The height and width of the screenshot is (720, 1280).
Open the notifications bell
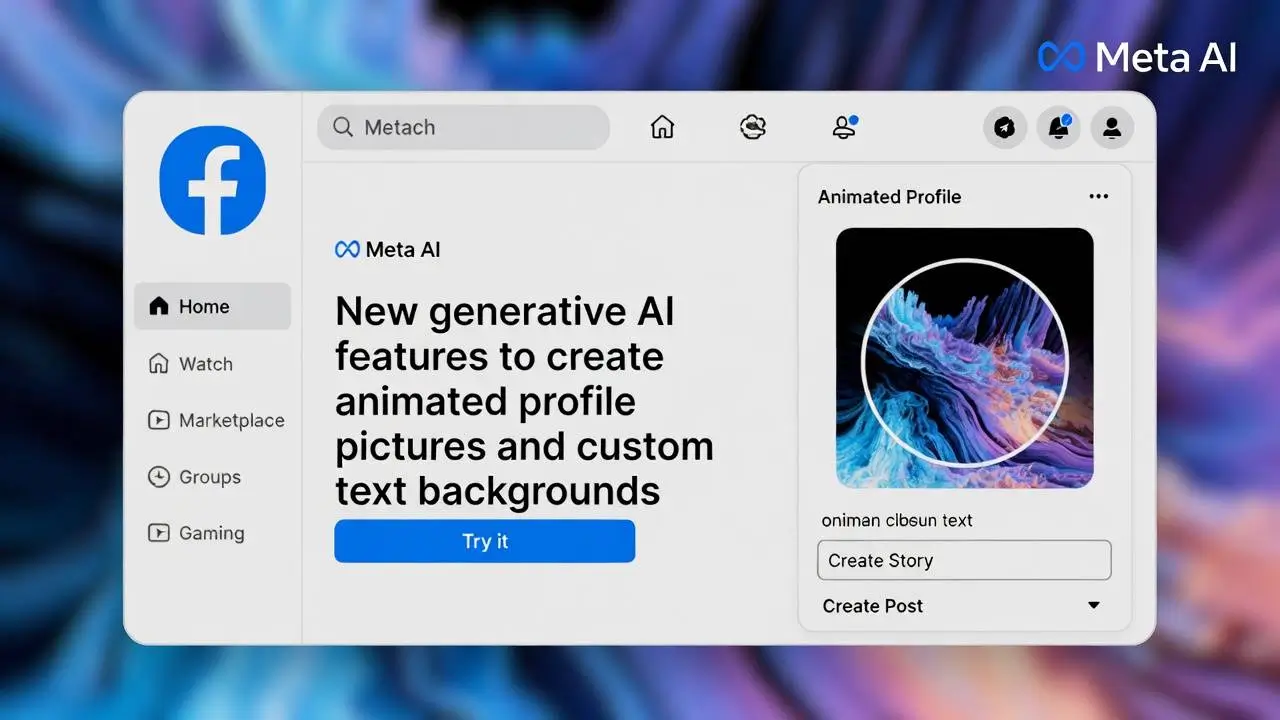click(x=1058, y=128)
